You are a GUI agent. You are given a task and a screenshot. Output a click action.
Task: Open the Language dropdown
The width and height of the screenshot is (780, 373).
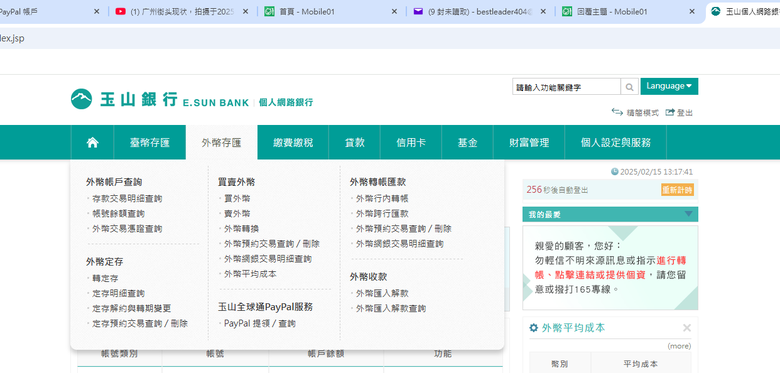(x=669, y=86)
